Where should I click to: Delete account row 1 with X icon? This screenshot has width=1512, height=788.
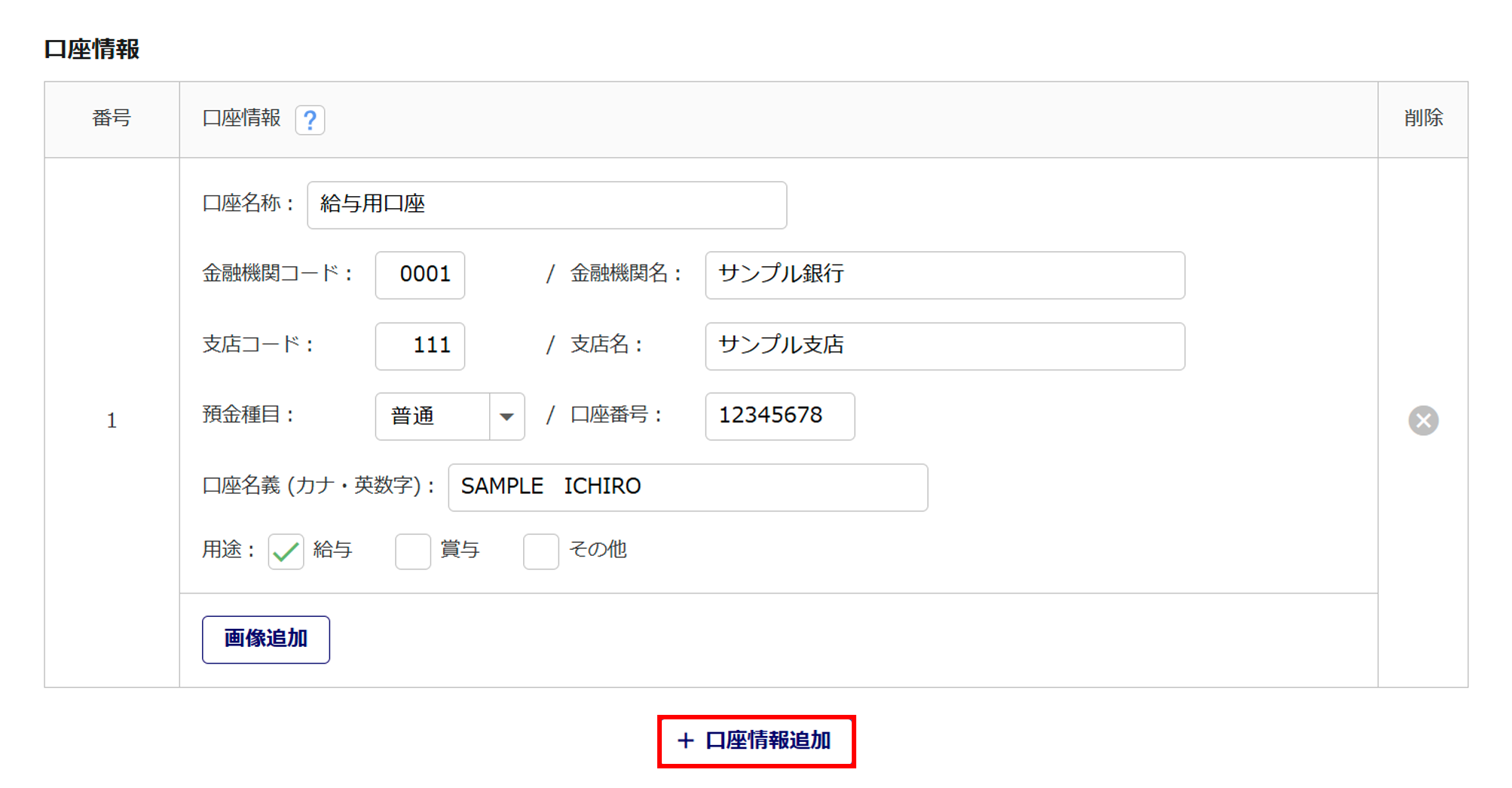click(x=1422, y=421)
